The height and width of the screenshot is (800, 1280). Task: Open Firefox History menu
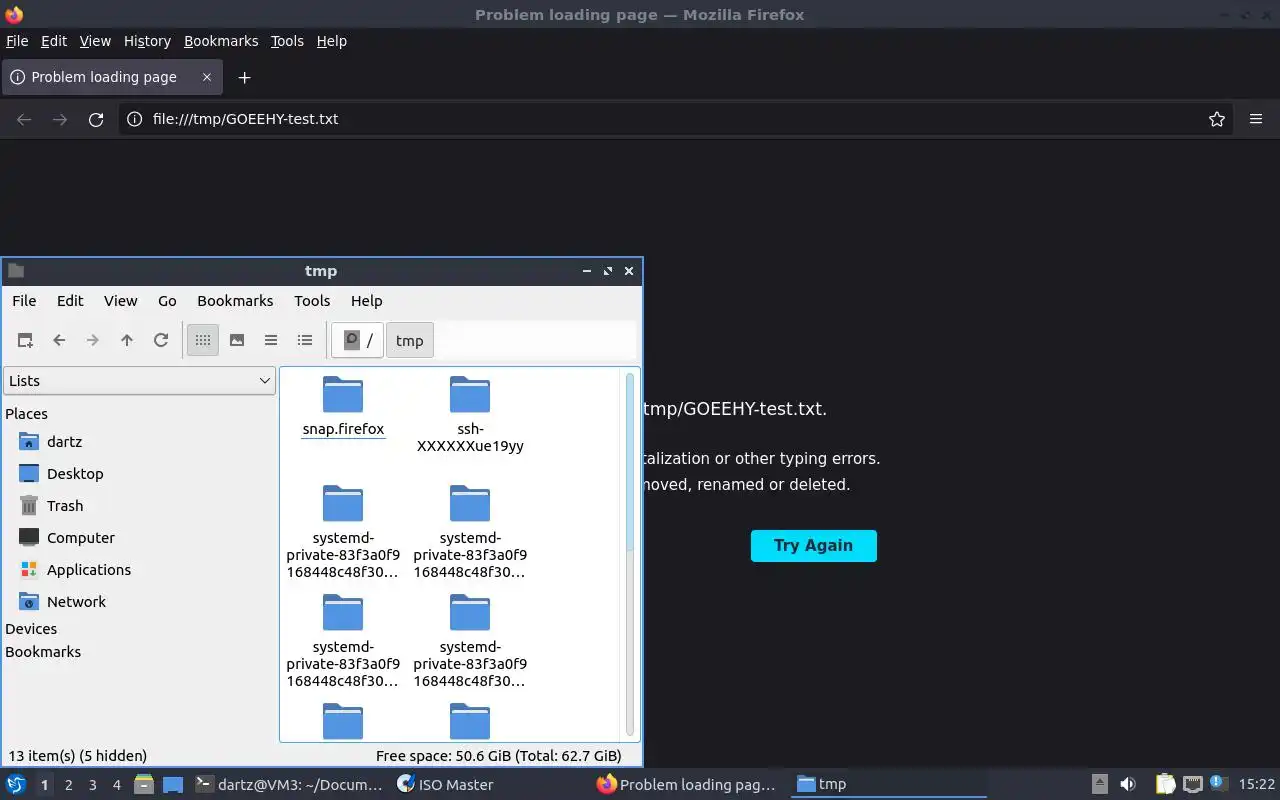147,41
